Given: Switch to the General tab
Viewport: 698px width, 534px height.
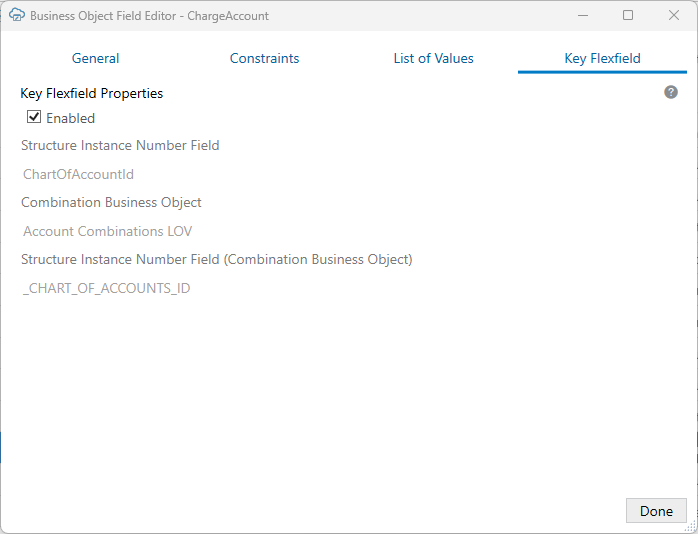Looking at the screenshot, I should [95, 58].
